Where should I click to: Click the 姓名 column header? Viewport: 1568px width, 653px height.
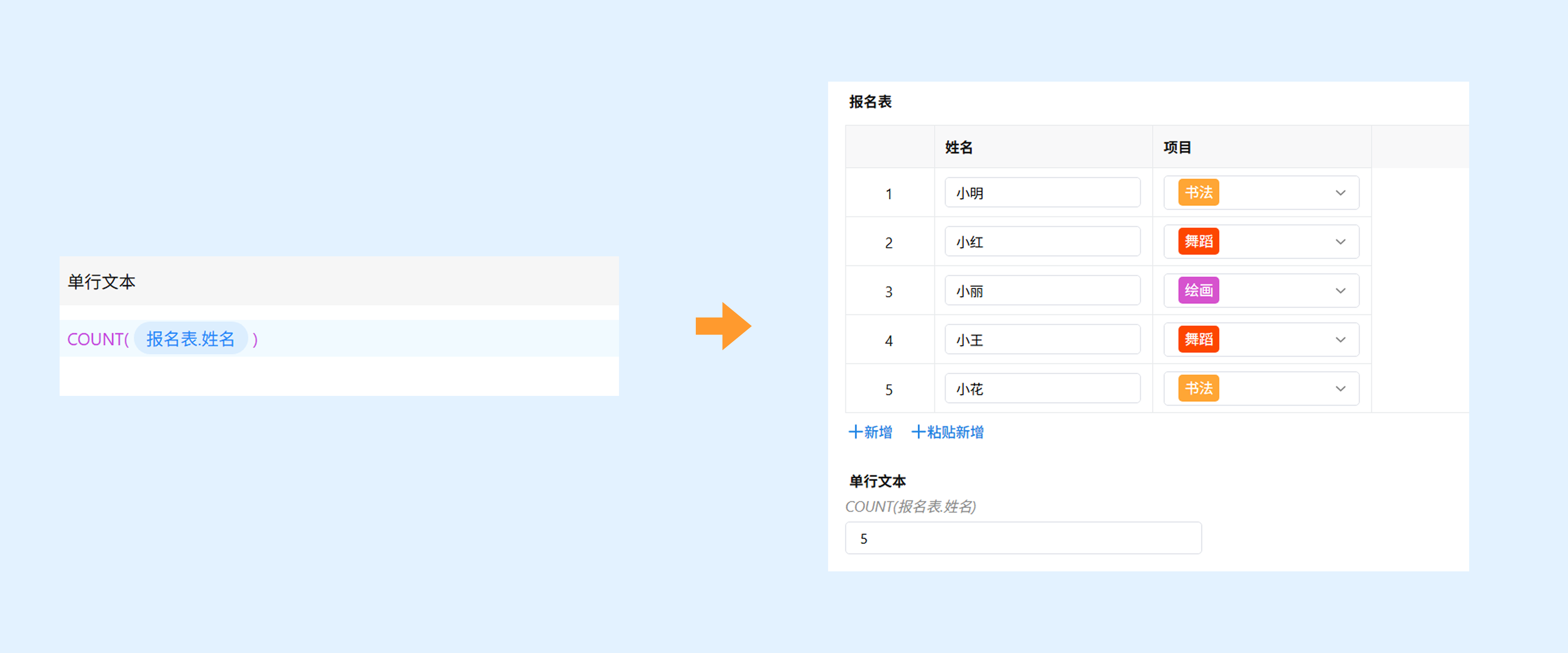959,147
